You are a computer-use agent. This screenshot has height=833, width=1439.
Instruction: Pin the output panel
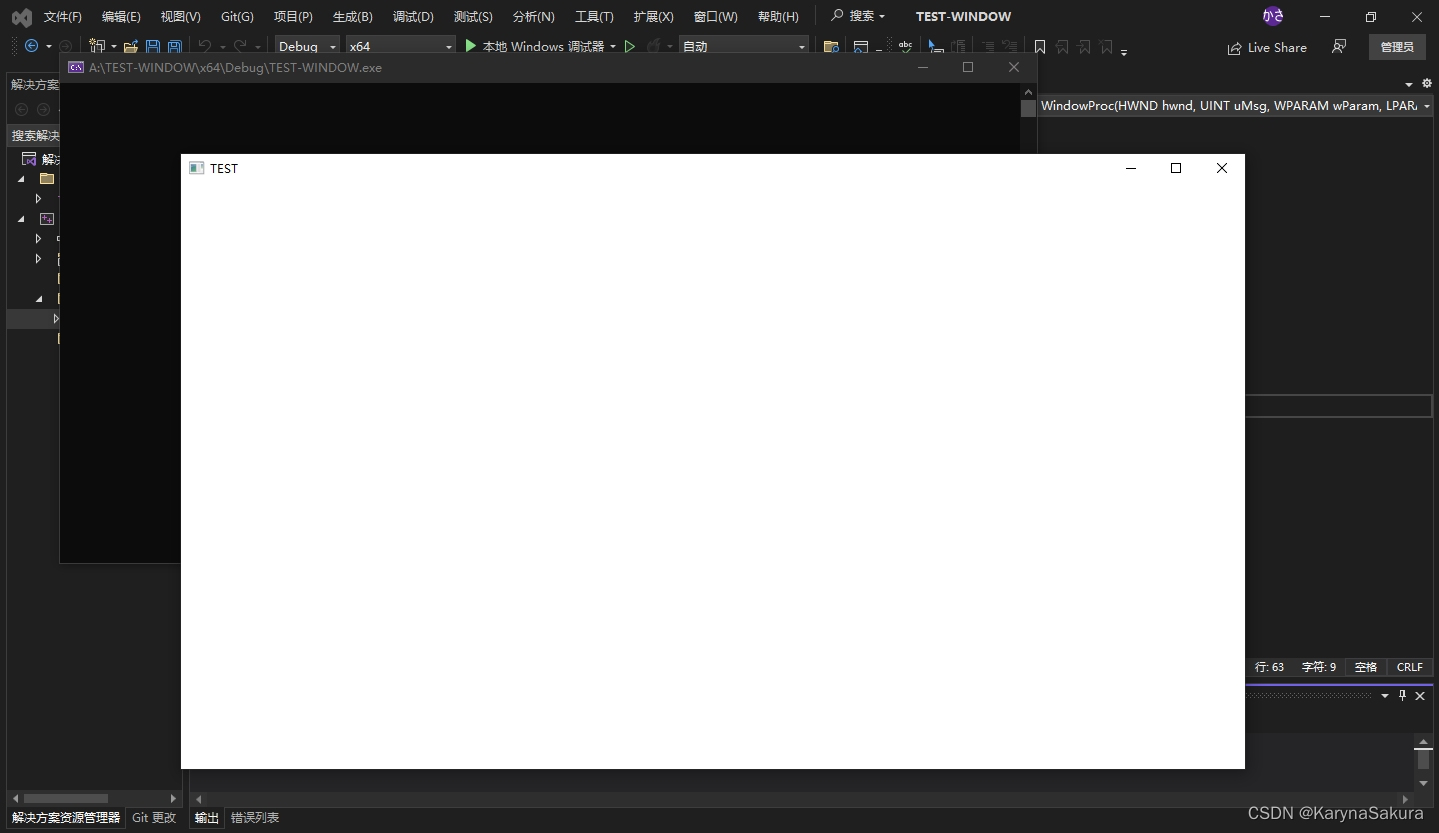click(x=1402, y=695)
